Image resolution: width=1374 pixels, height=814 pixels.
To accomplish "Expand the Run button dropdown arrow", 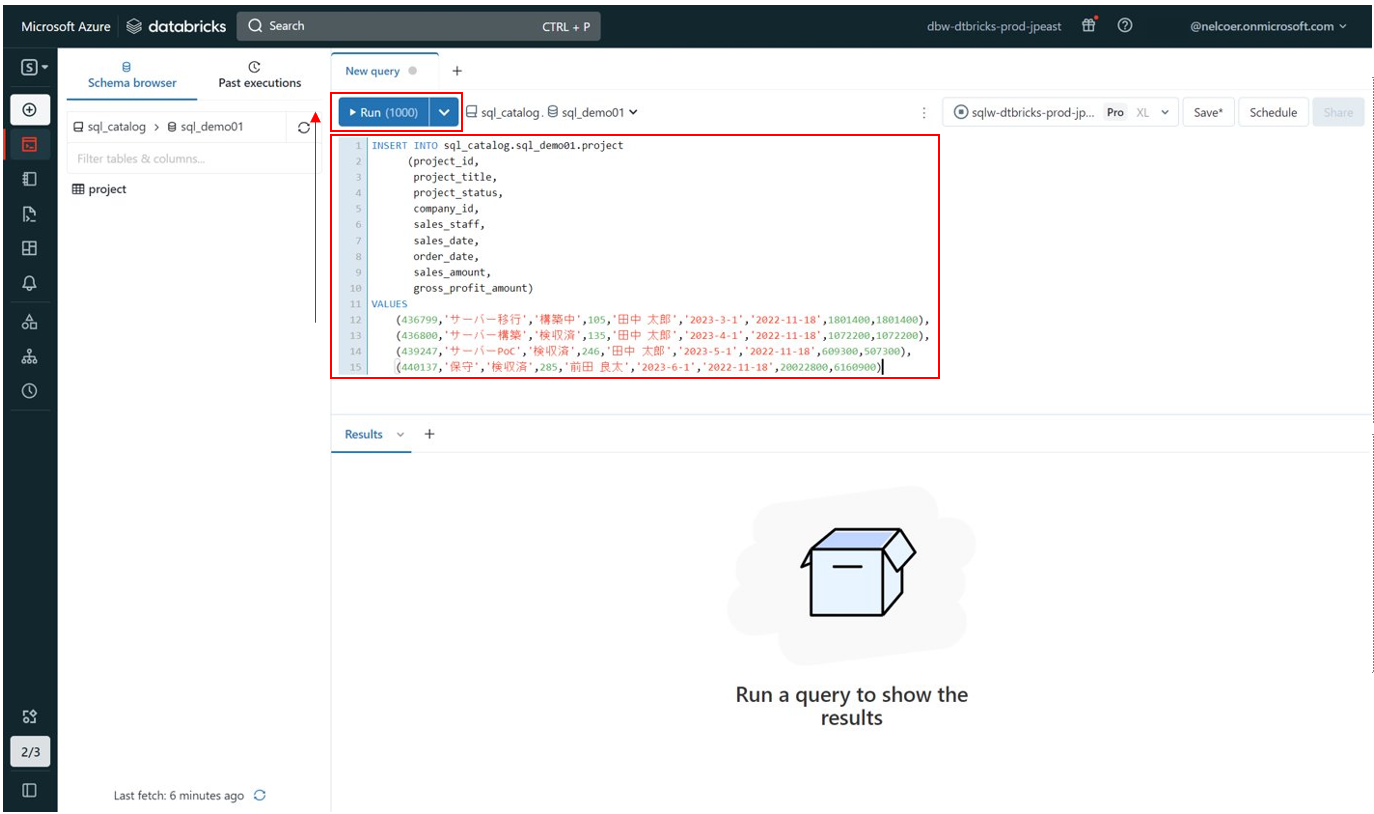I will coord(444,113).
